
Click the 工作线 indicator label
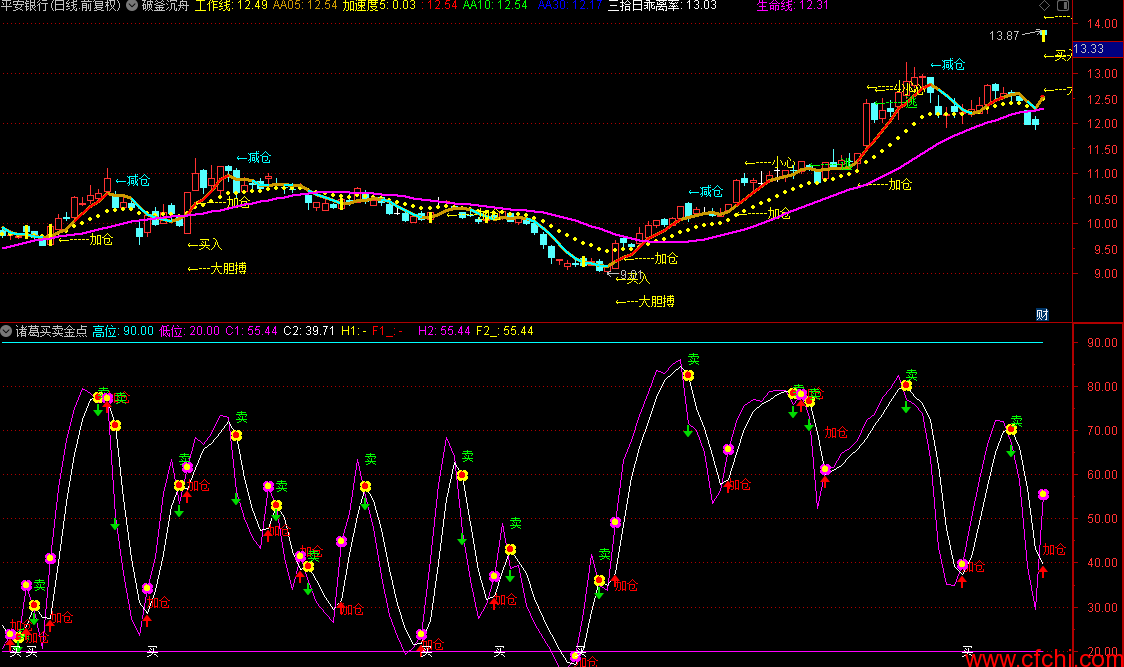pyautogui.click(x=213, y=6)
